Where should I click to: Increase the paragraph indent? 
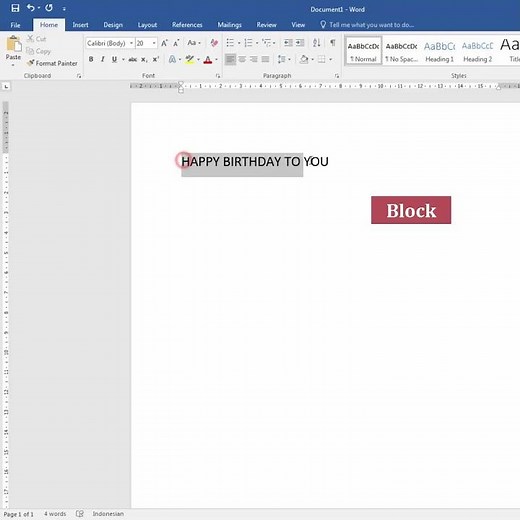pos(300,43)
